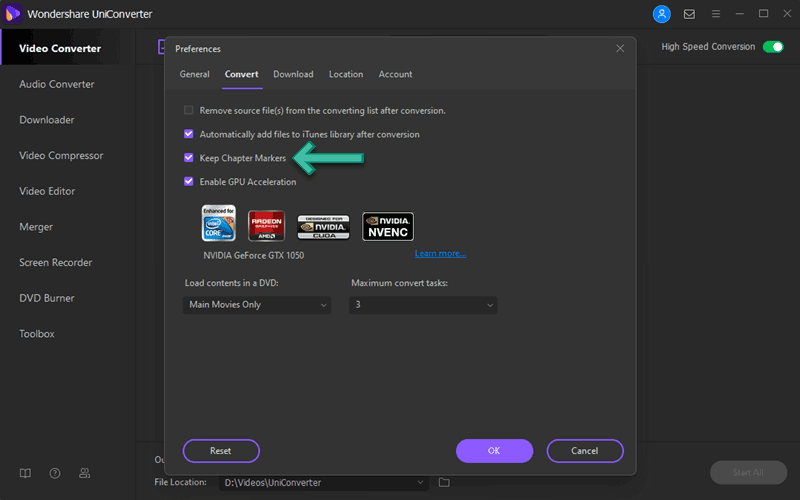Open Toolbox in sidebar

tap(37, 334)
